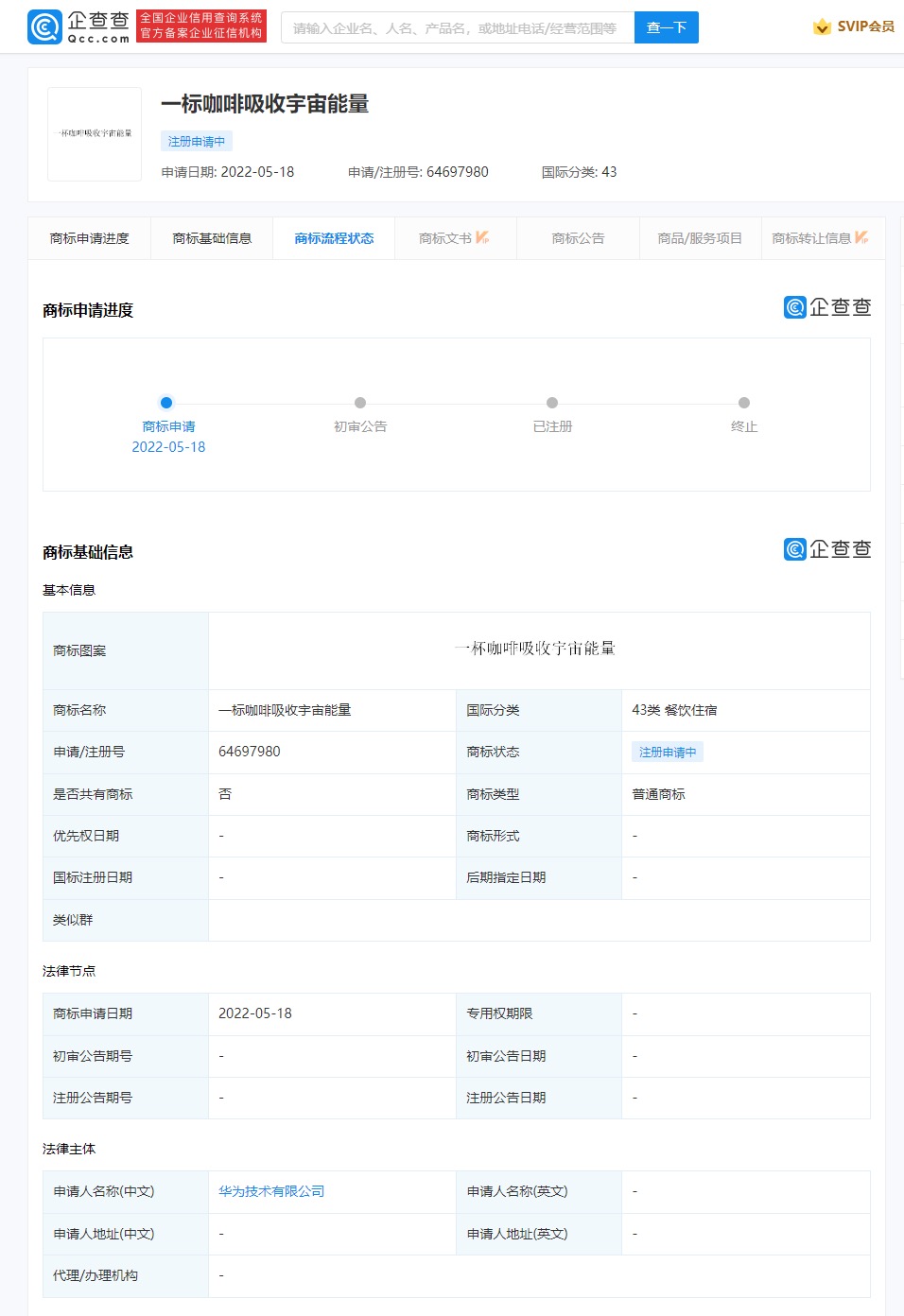904x1316 pixels.
Task: Select the 商标公告 tab
Action: tap(578, 238)
